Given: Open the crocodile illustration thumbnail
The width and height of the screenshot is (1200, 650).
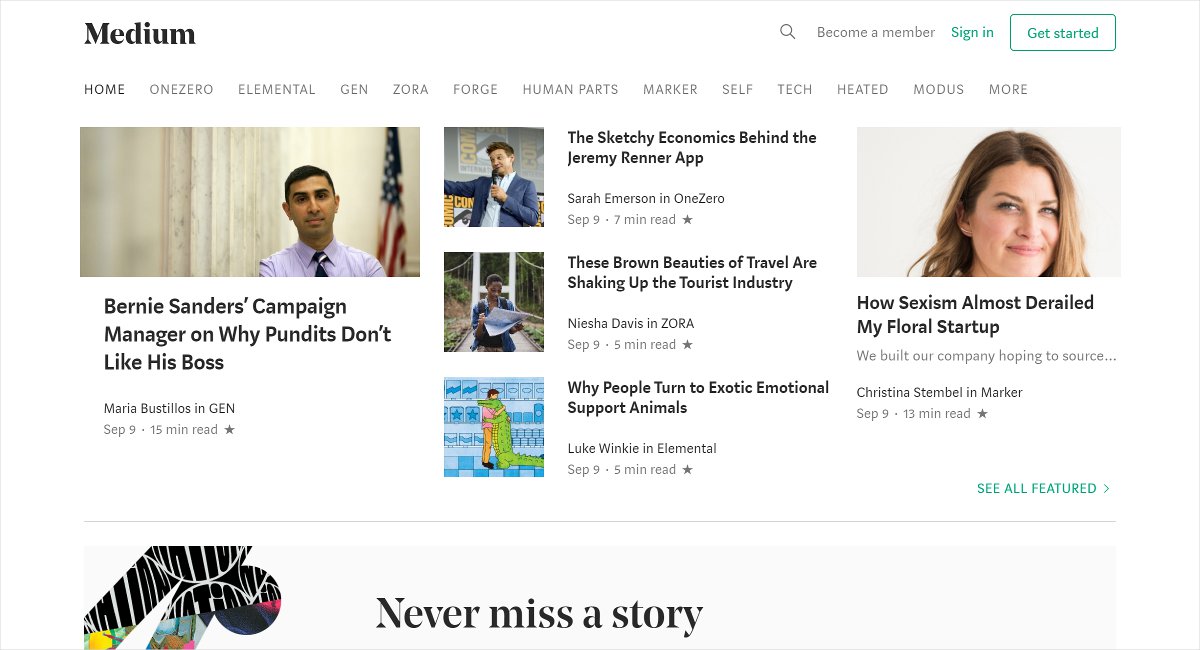Looking at the screenshot, I should click(x=494, y=427).
